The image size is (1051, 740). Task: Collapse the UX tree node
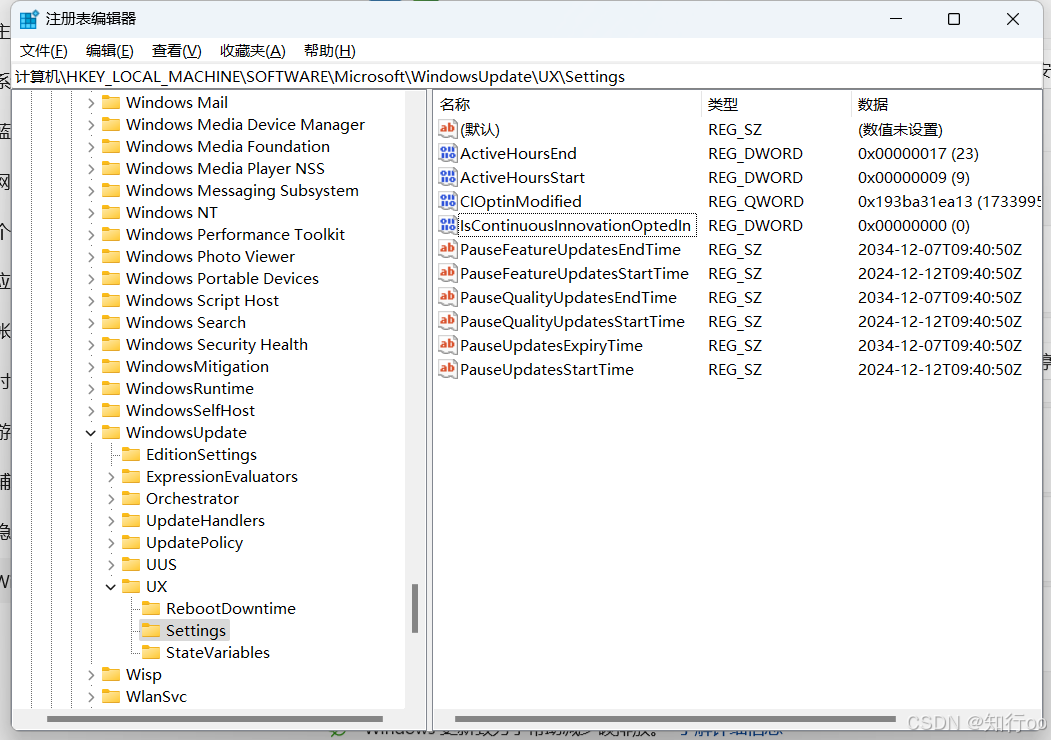pos(111,587)
